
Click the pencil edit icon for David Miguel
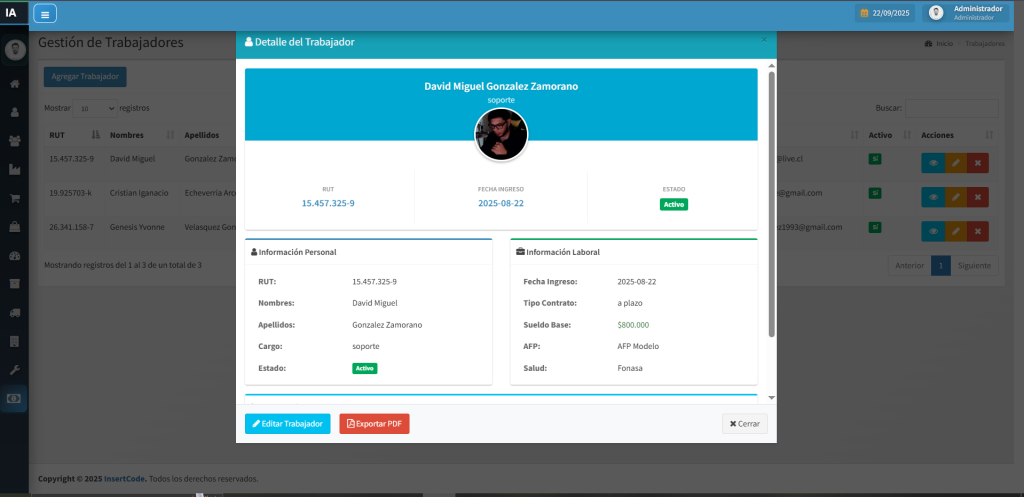[x=955, y=162]
